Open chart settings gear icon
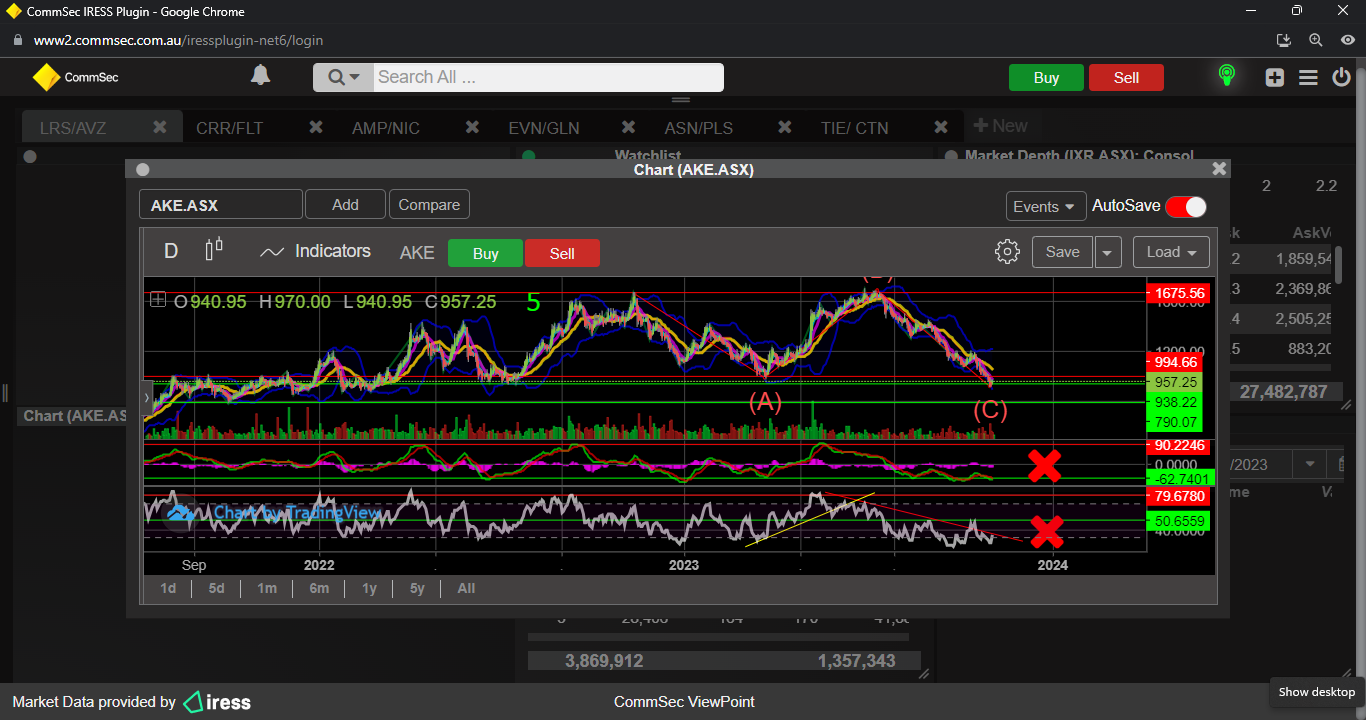The image size is (1366, 720). [1007, 251]
